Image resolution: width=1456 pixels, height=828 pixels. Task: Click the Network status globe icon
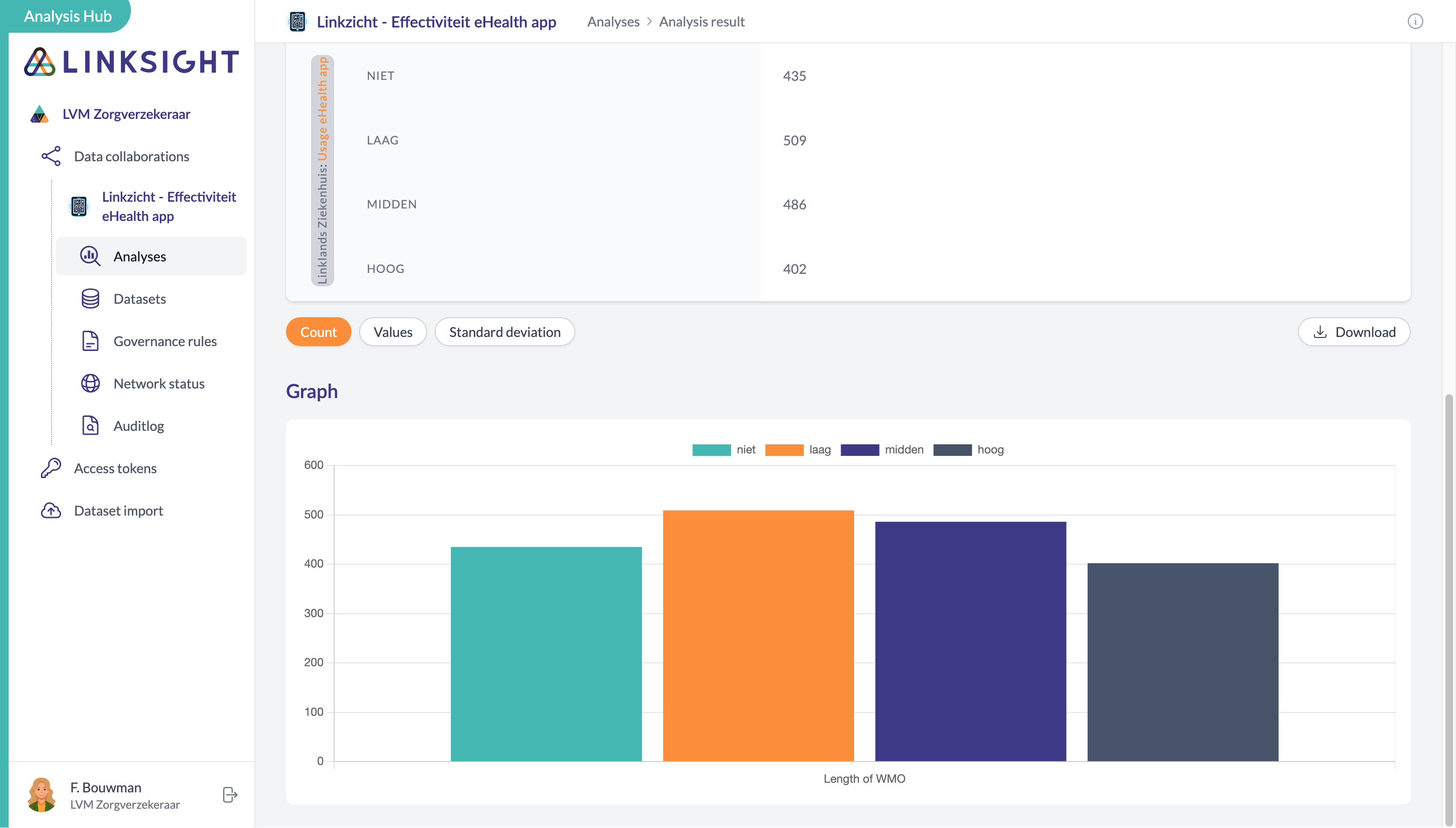(x=90, y=383)
